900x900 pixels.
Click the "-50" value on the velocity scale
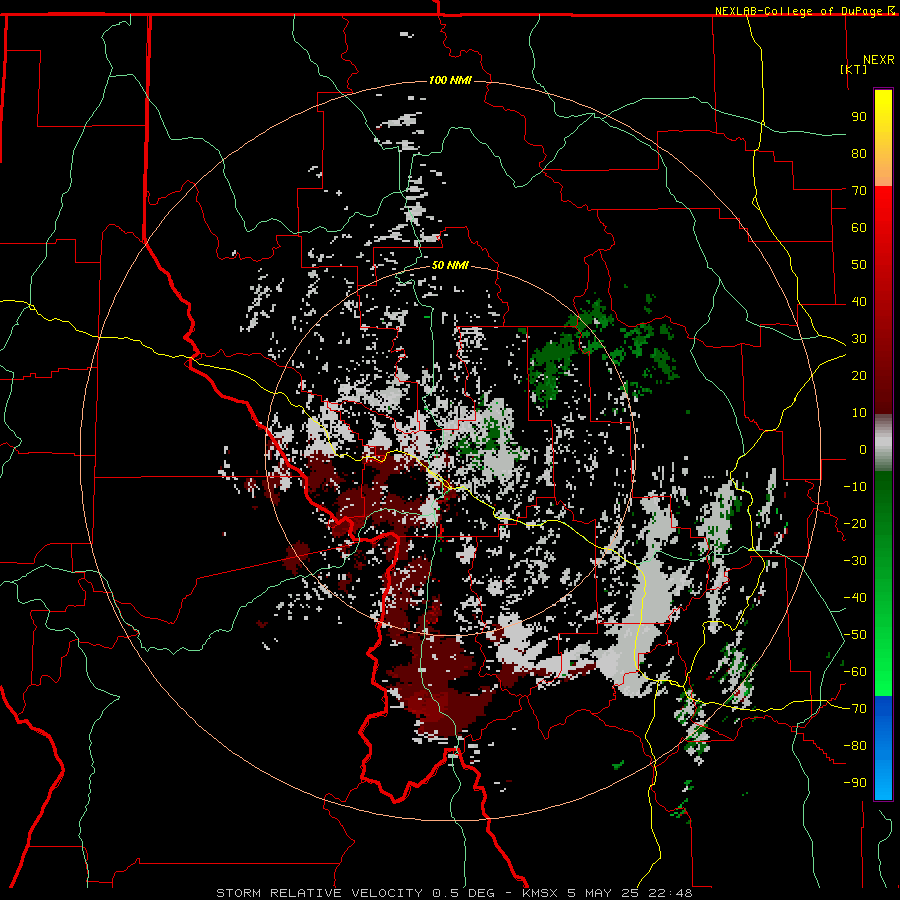(x=855, y=635)
